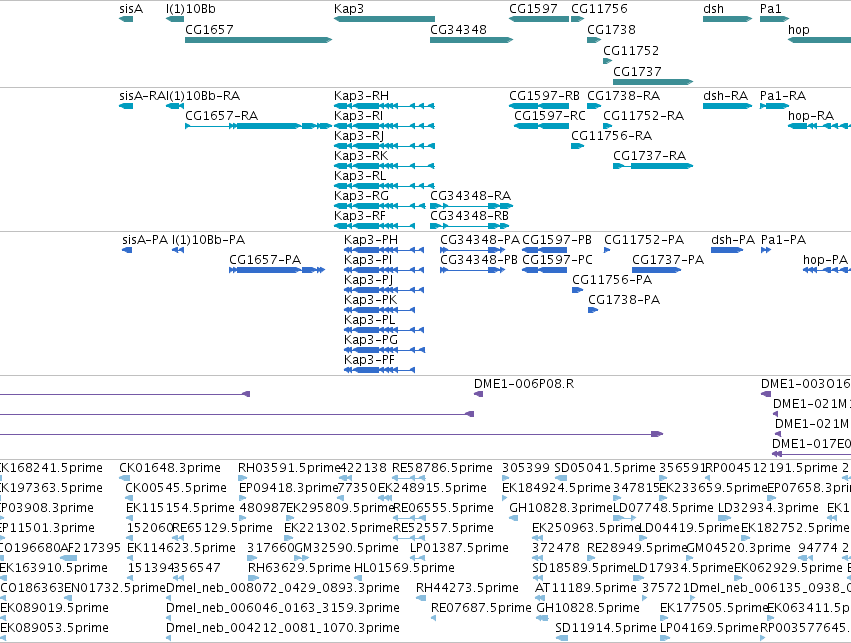Image resolution: width=851 pixels, height=643 pixels.
Task: Select the CG1597-RC transcript label
Action: (x=550, y=116)
